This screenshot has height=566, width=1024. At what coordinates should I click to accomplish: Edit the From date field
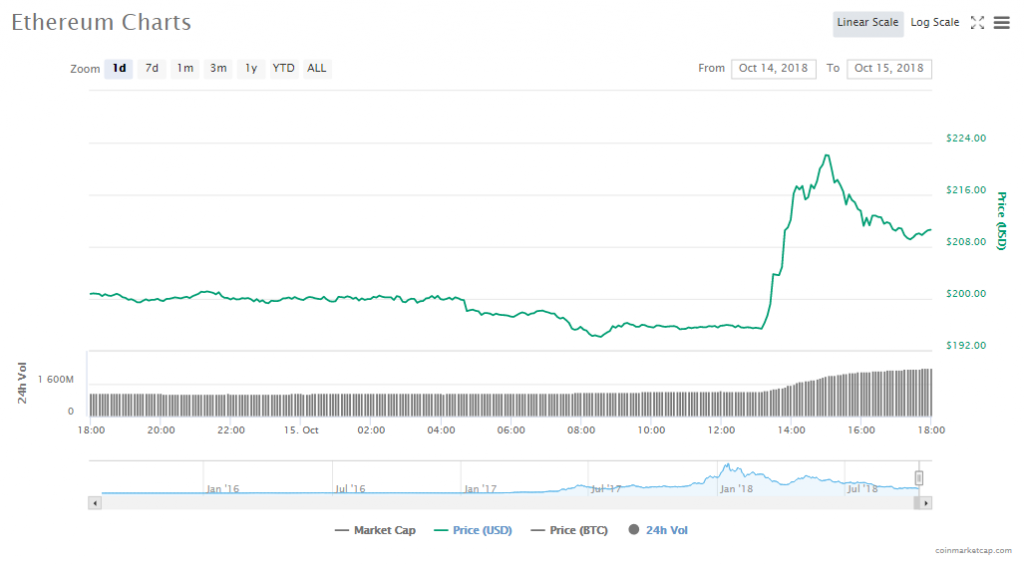773,69
